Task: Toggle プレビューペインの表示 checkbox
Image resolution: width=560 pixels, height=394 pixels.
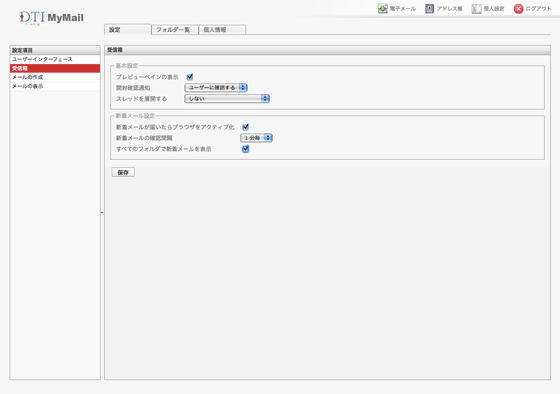Action: click(x=190, y=77)
